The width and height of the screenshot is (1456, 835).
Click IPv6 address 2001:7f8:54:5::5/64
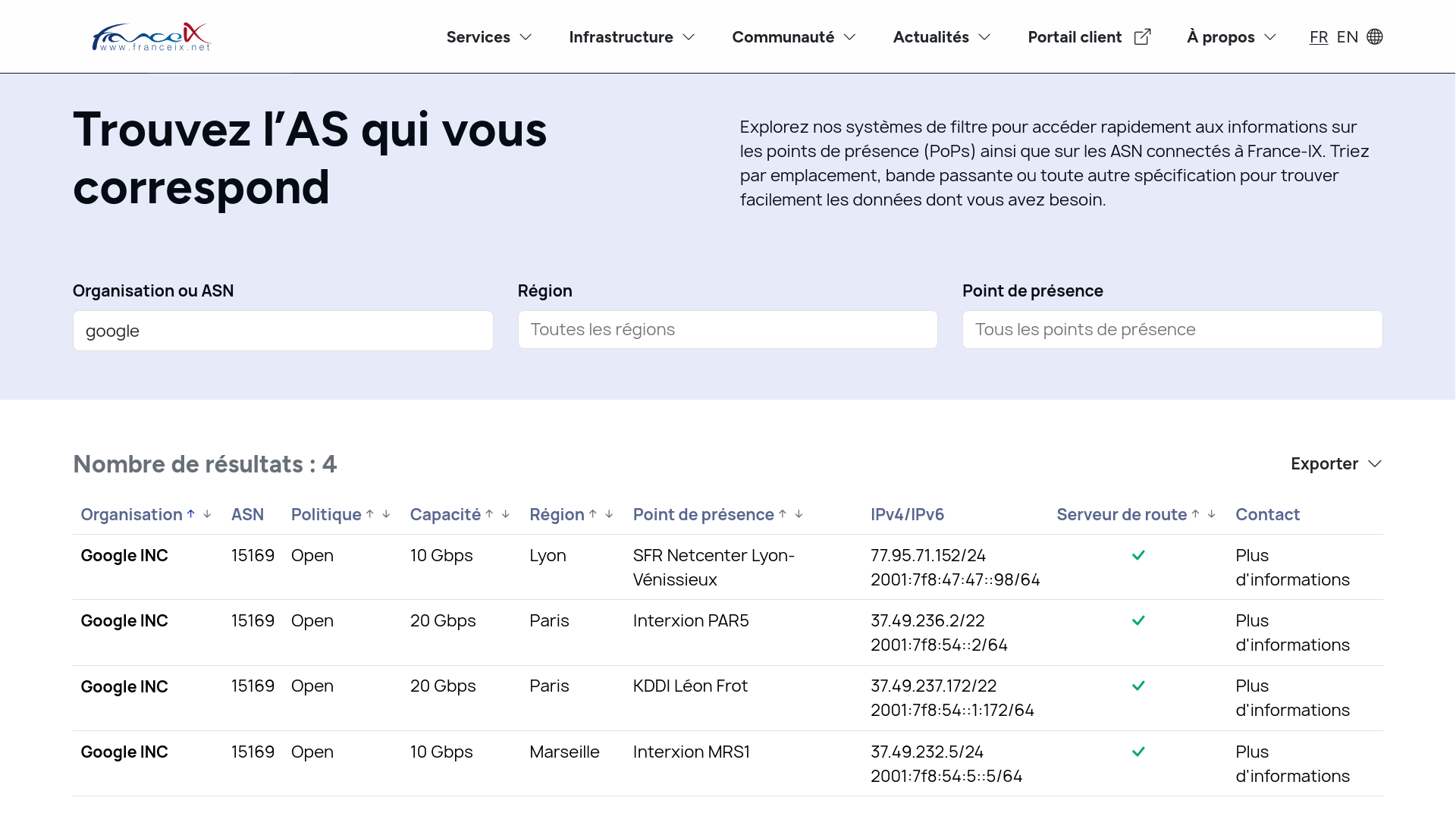[x=946, y=776]
